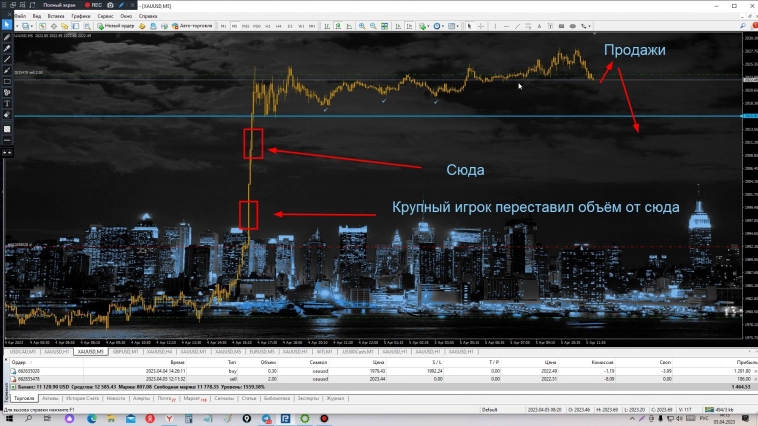
Task: Open Market Watch window icon
Action: pyautogui.click(x=43, y=26)
